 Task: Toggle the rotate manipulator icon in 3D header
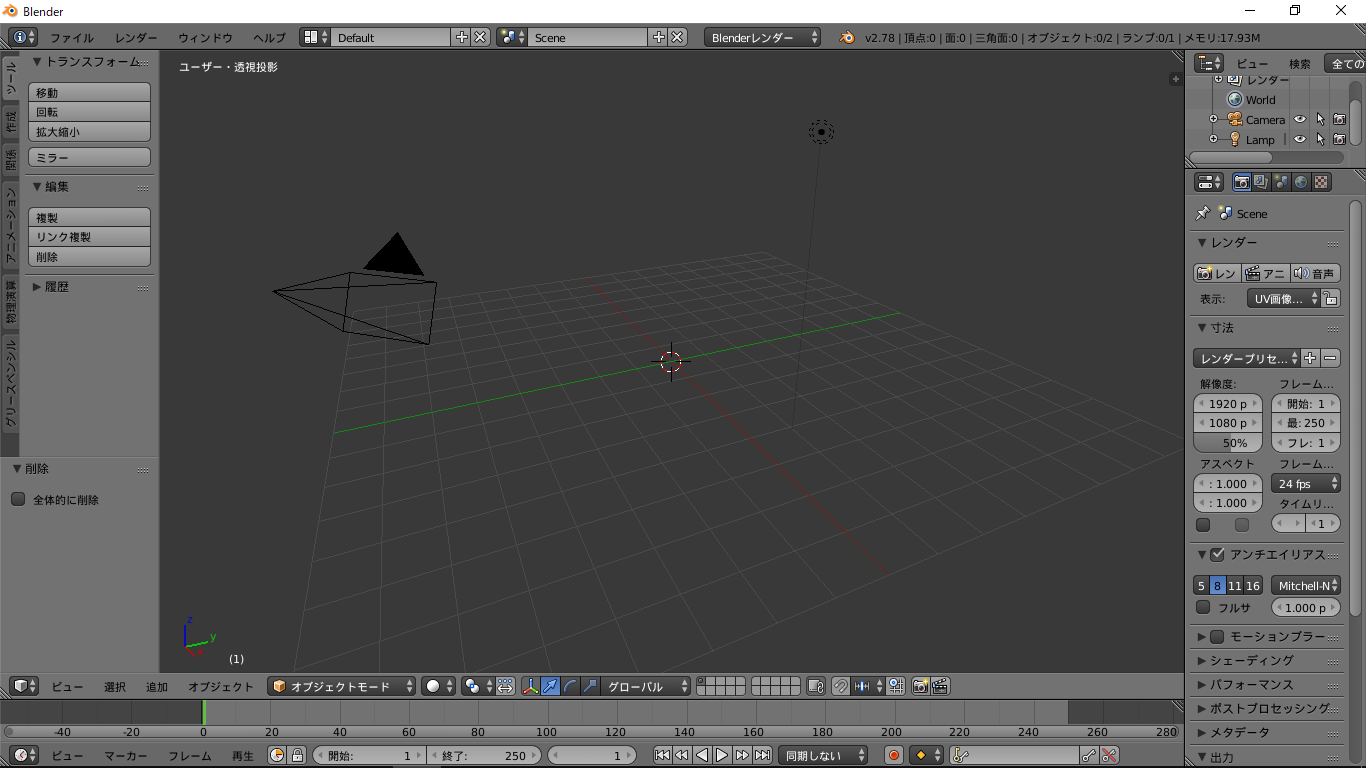coord(570,686)
